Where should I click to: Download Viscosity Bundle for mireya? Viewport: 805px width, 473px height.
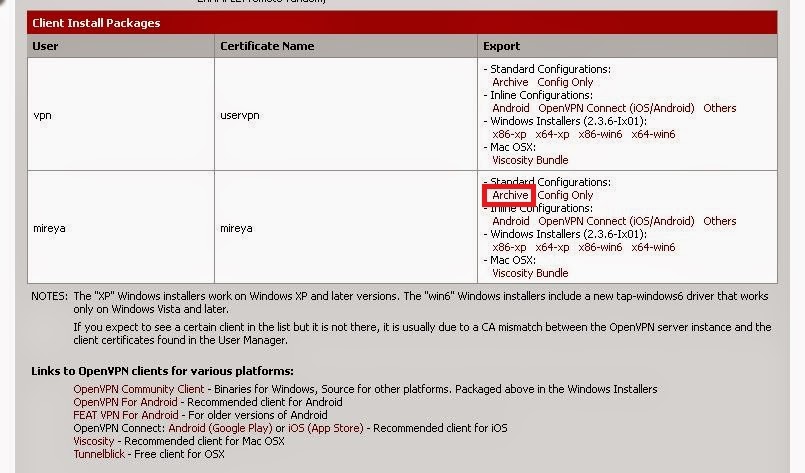click(x=530, y=273)
